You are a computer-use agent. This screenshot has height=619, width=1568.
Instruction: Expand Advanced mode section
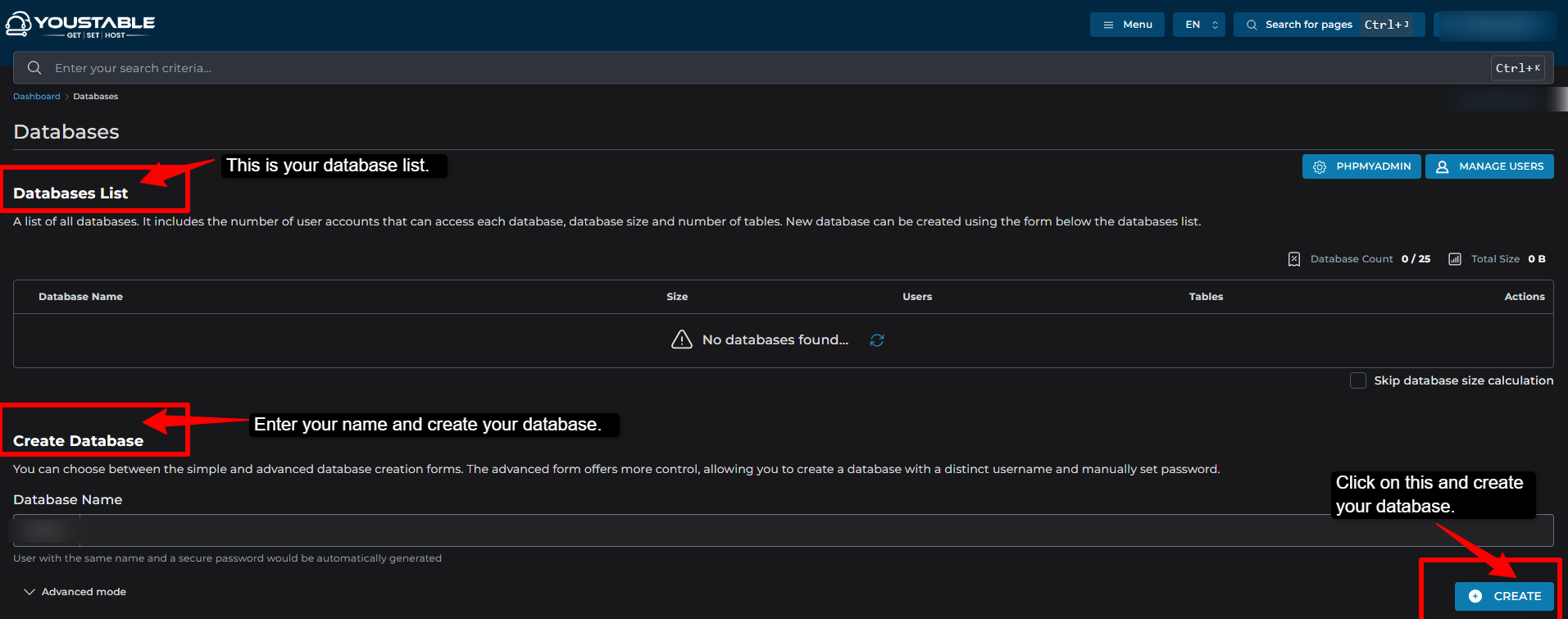pyautogui.click(x=75, y=592)
